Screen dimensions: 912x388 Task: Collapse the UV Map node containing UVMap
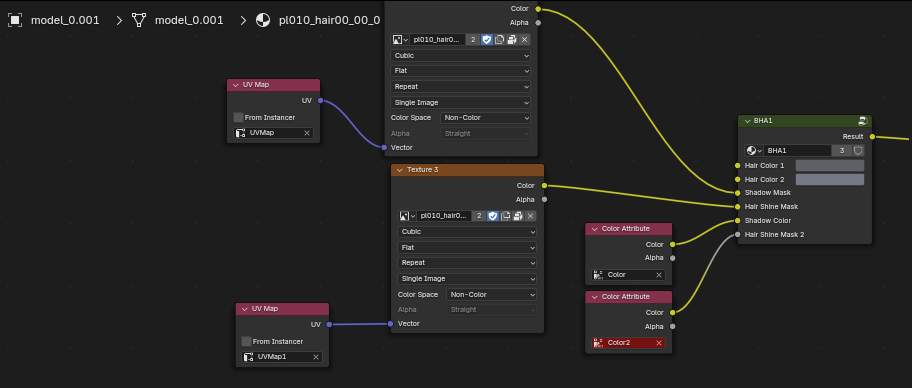pyautogui.click(x=236, y=85)
